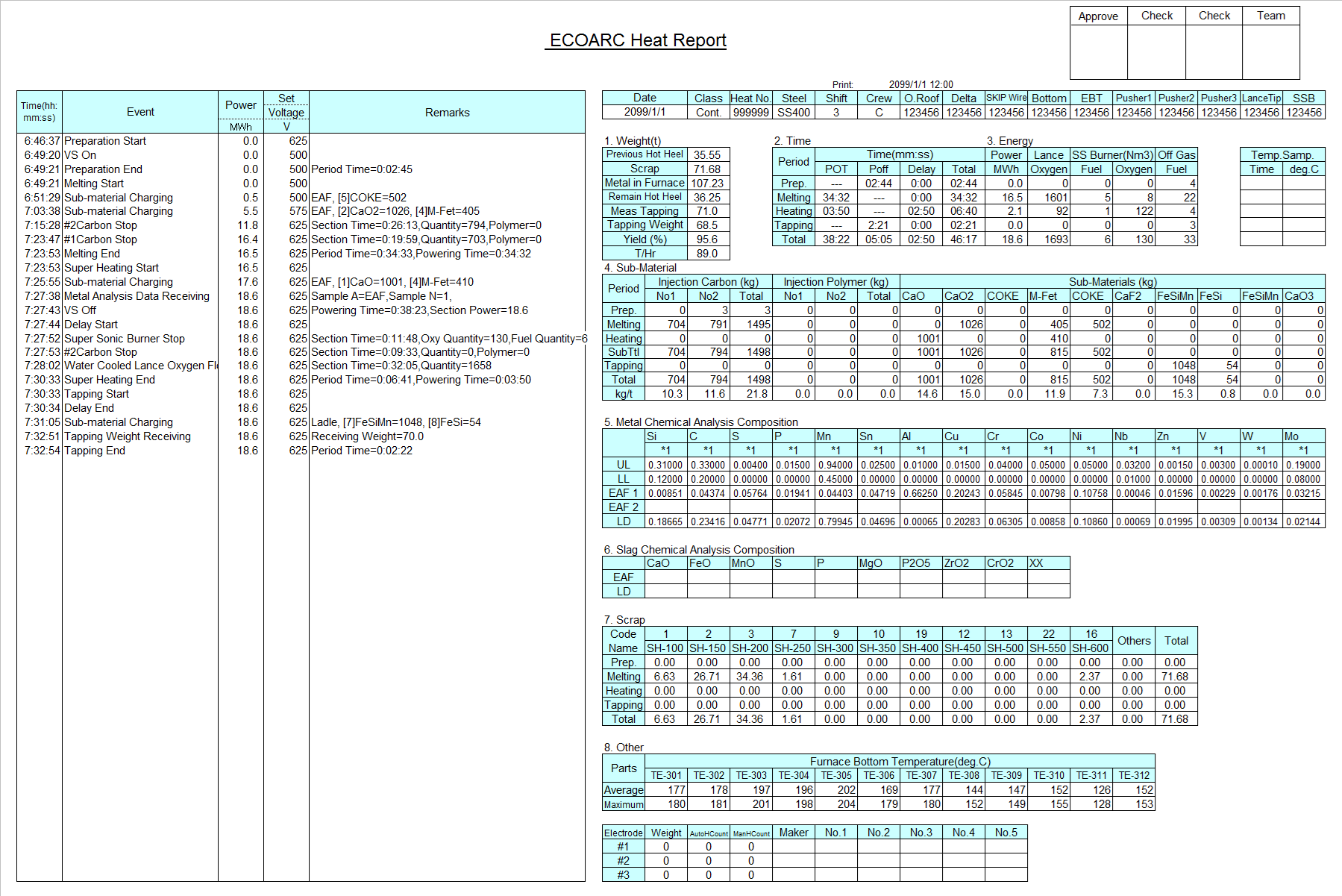1342x896 pixels.
Task: Click the Tapping Weight Receiving event
Action: (x=128, y=436)
